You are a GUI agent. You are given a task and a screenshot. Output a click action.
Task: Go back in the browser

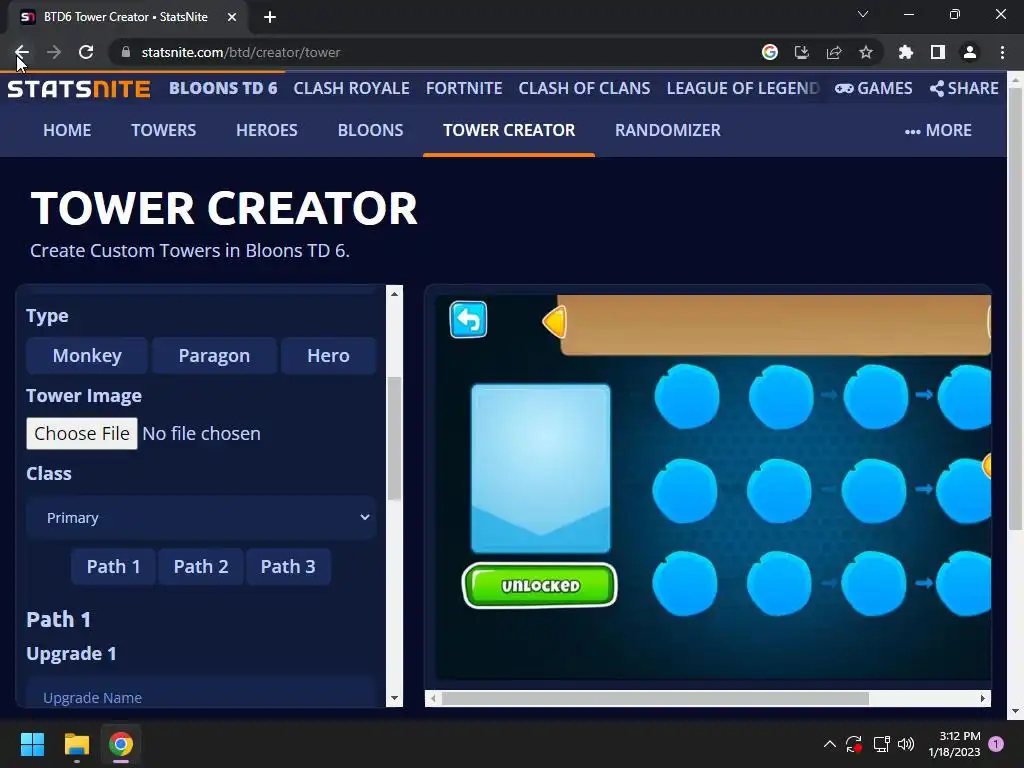click(22, 52)
